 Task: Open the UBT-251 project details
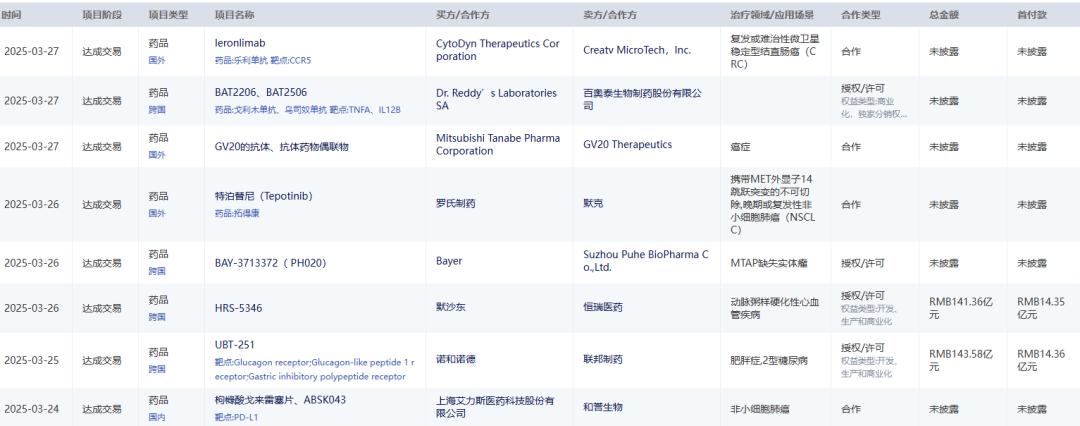(x=235, y=345)
